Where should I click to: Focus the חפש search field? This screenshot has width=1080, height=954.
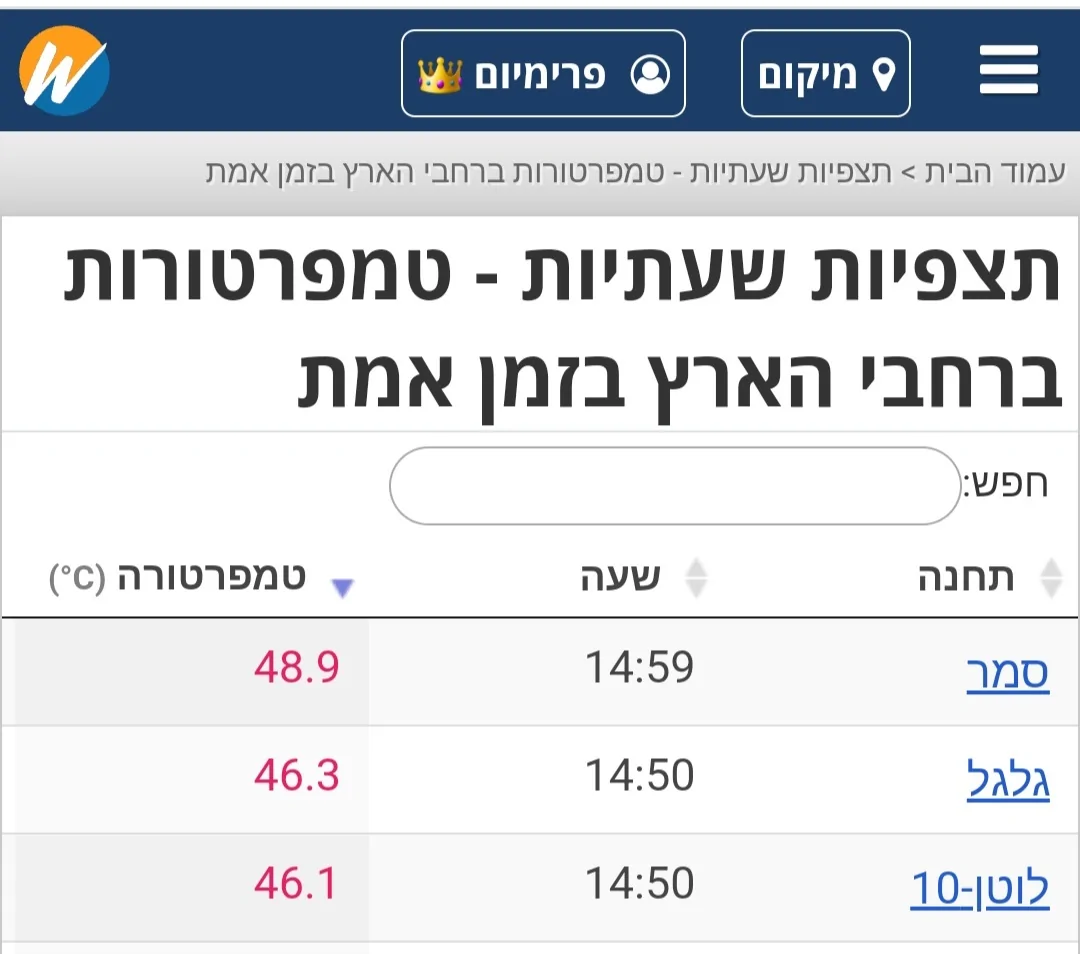coord(675,486)
